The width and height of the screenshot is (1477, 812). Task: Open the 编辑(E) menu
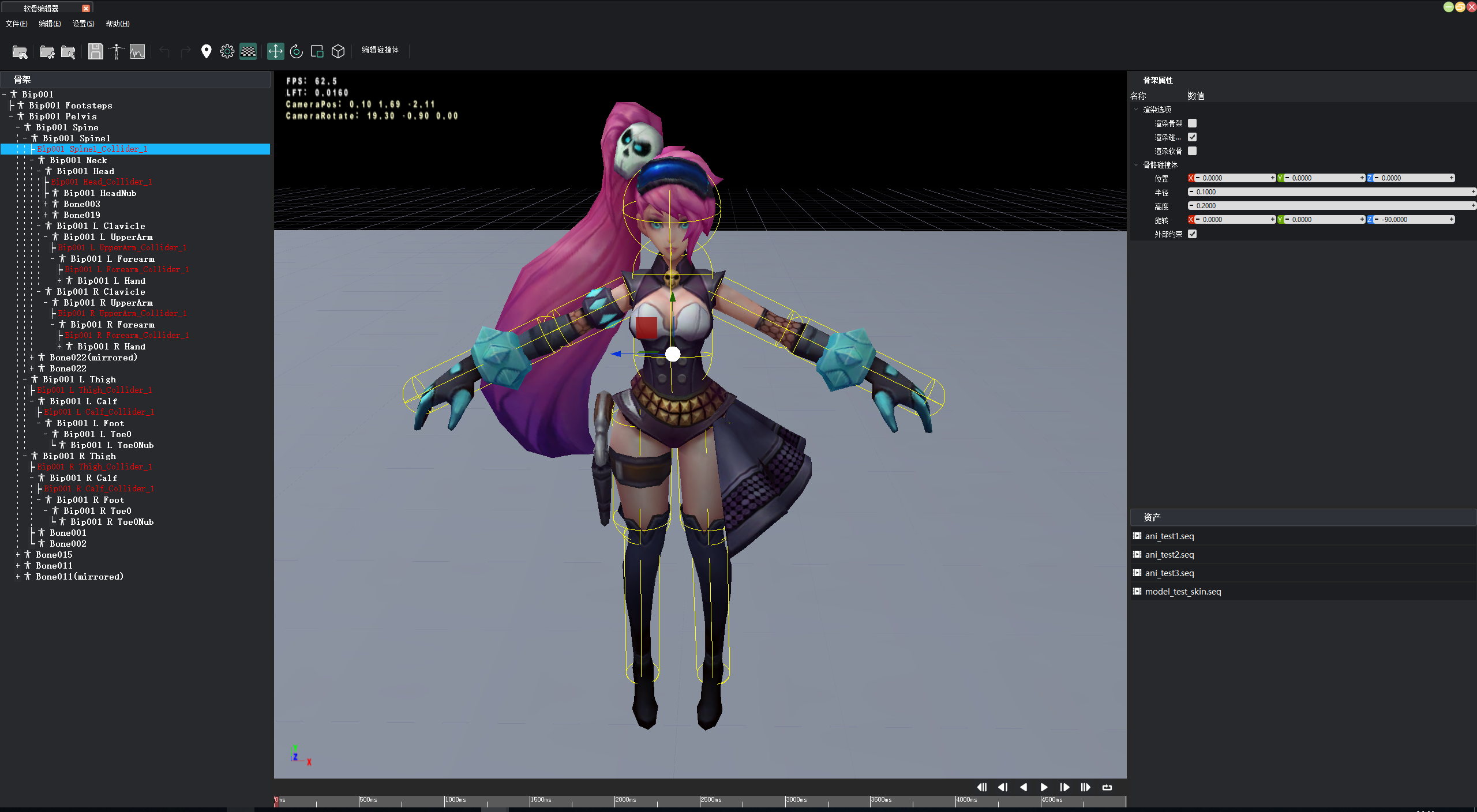50,24
